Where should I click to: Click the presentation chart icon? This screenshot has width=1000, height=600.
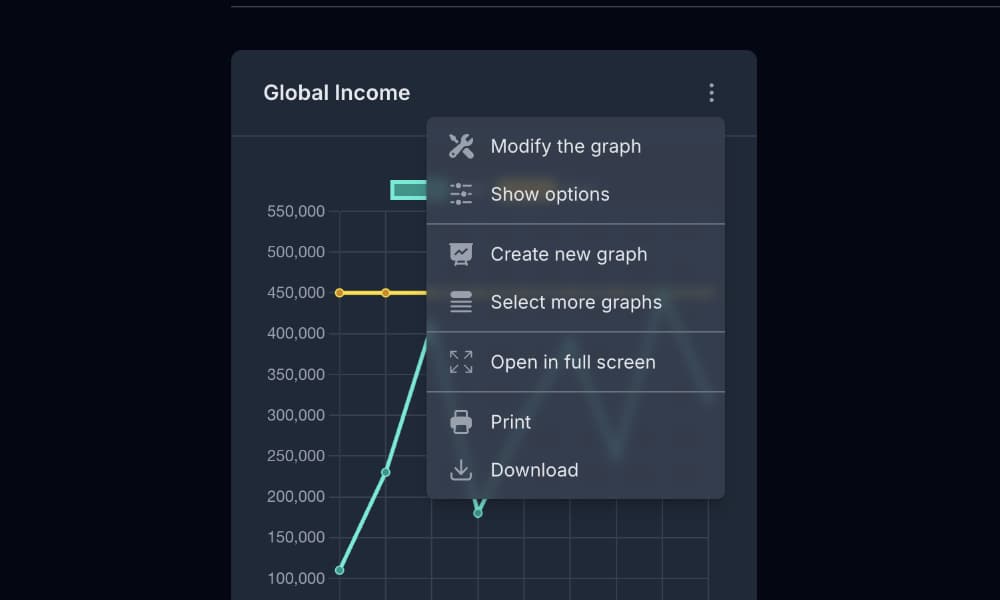click(x=461, y=254)
